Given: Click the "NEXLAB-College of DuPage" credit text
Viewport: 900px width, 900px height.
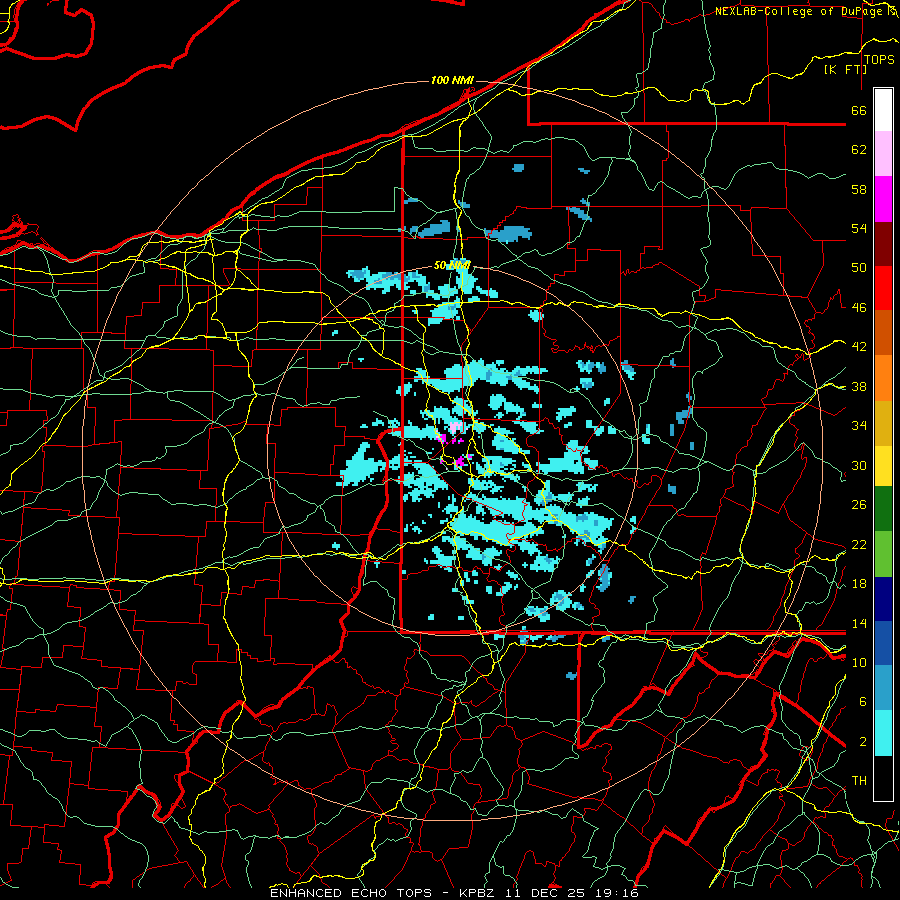Looking at the screenshot, I should click(x=800, y=11).
